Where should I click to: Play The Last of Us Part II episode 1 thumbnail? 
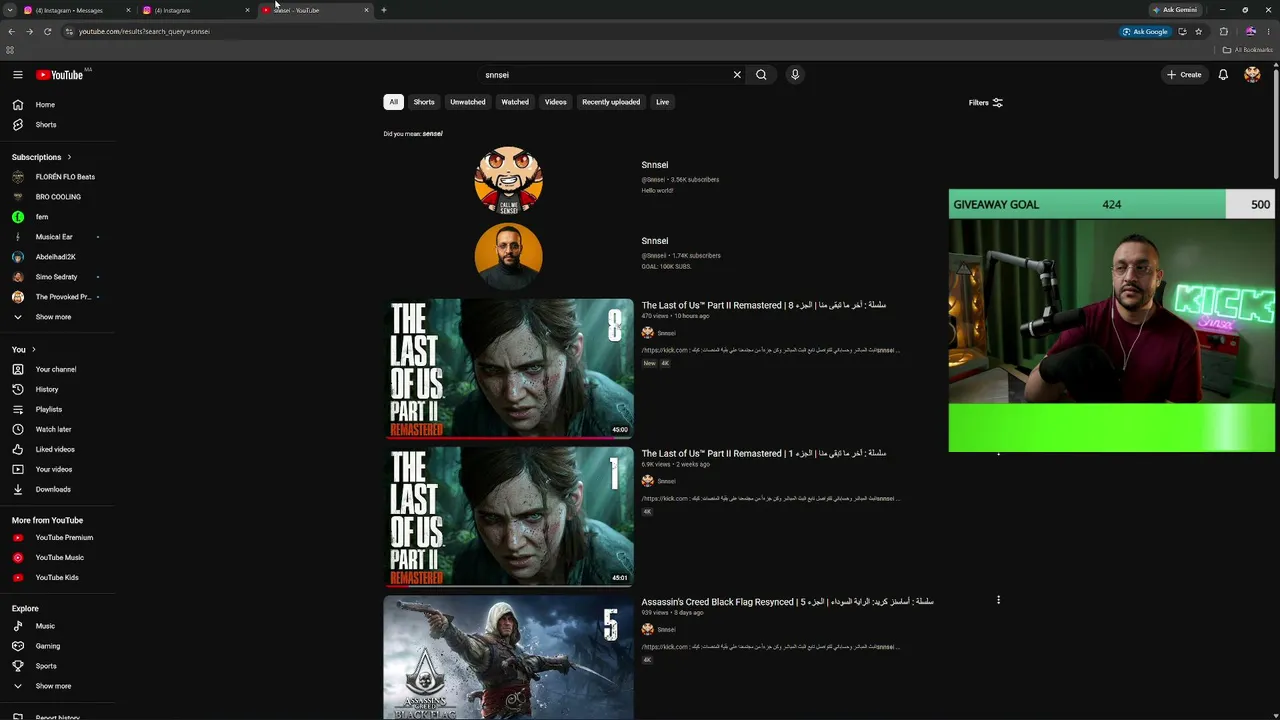[x=508, y=517]
